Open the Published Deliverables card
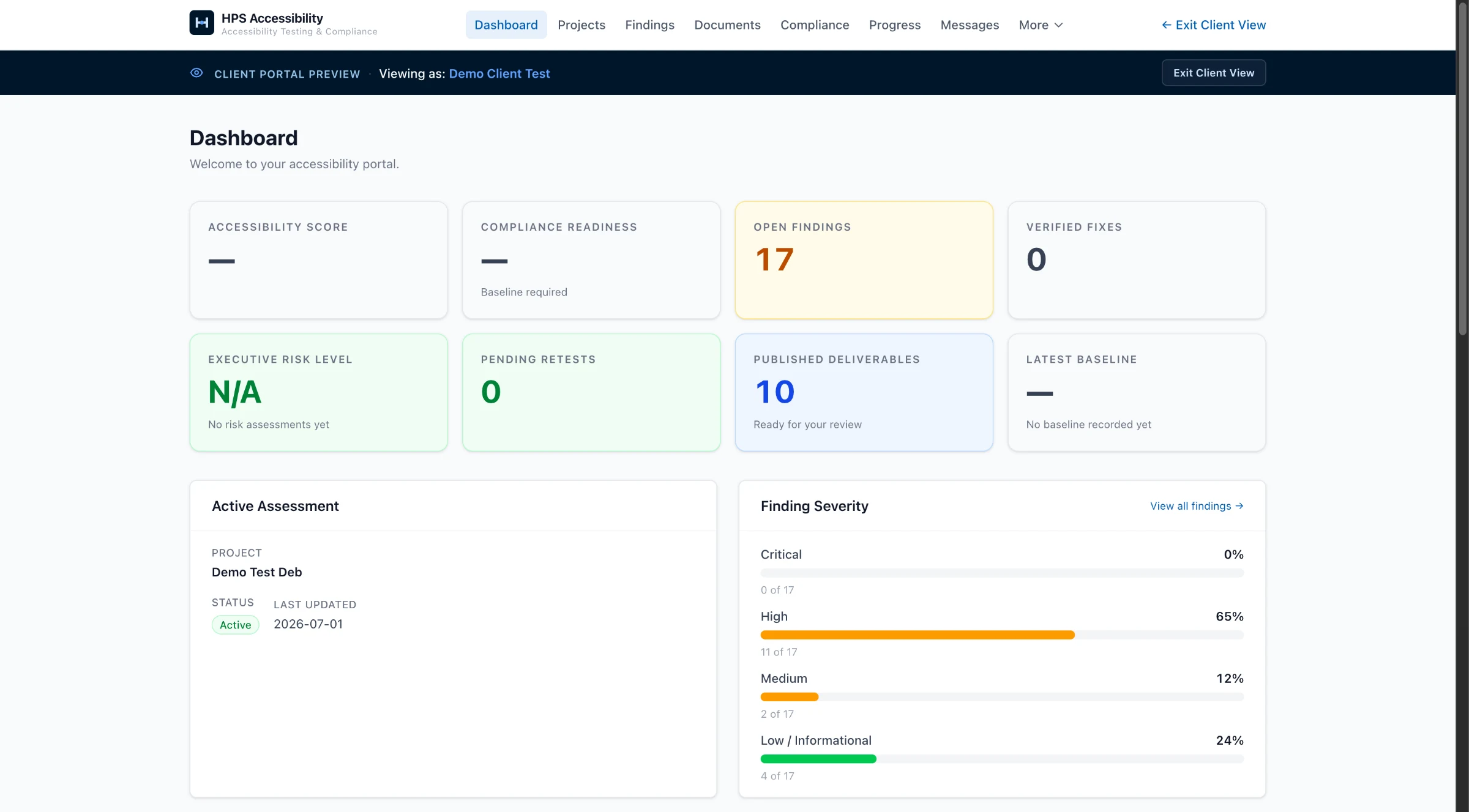The height and width of the screenshot is (812, 1469). [x=864, y=392]
